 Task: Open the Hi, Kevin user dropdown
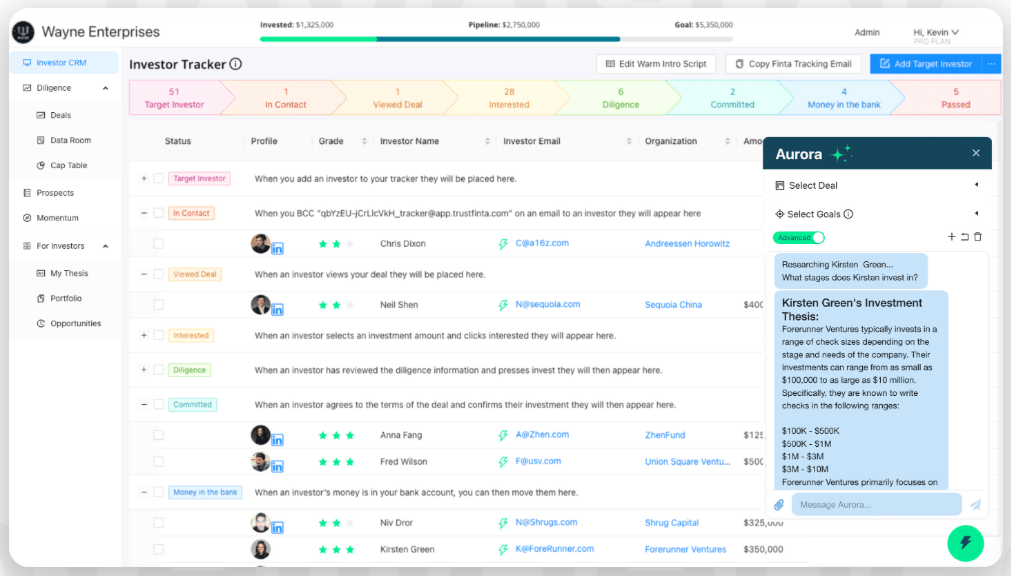936,32
